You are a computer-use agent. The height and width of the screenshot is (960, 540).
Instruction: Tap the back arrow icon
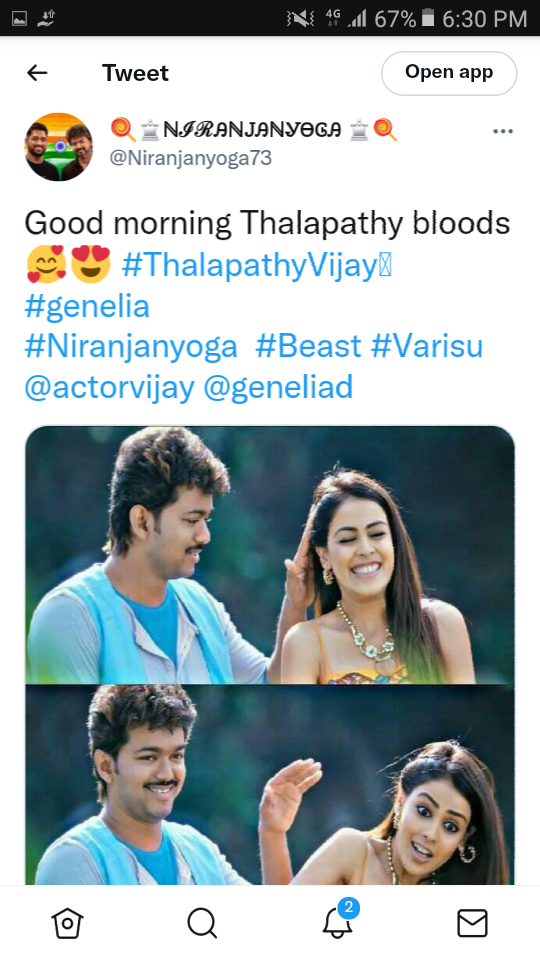(37, 73)
